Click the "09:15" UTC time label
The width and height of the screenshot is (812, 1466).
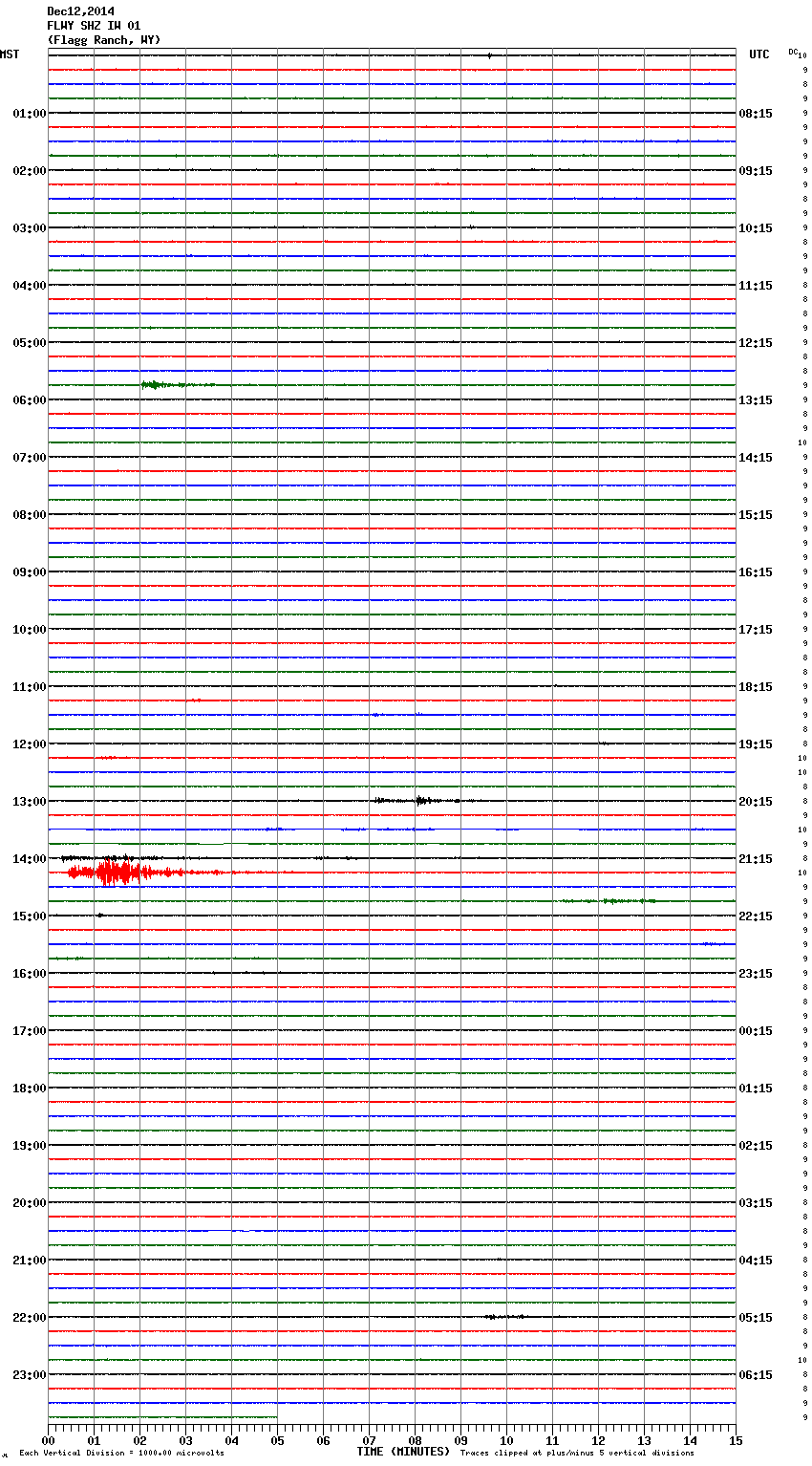click(x=756, y=171)
